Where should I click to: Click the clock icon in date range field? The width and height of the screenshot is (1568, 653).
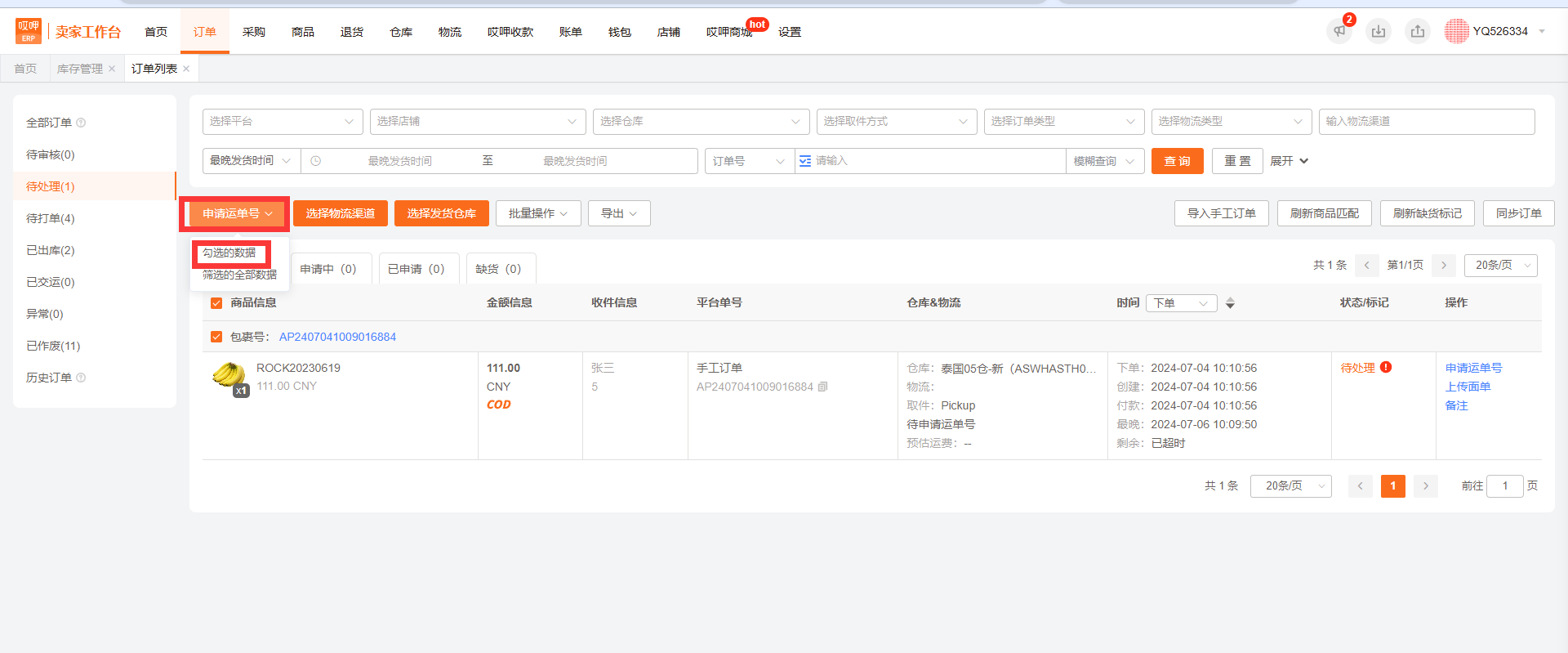[315, 161]
